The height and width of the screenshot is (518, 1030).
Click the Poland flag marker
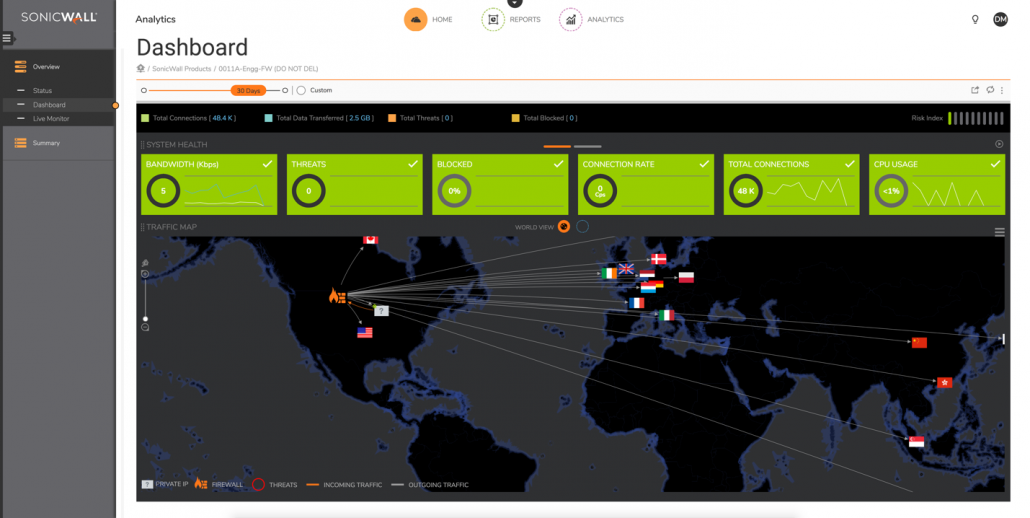point(686,278)
